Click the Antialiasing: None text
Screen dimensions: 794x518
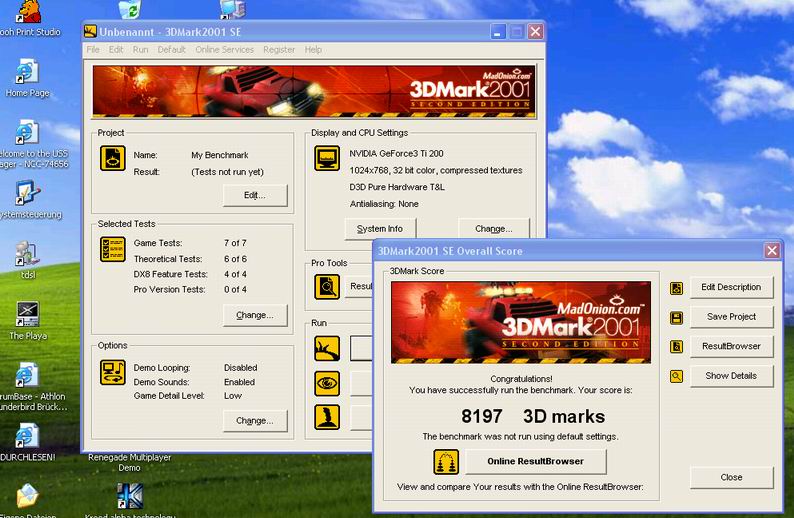tap(384, 204)
